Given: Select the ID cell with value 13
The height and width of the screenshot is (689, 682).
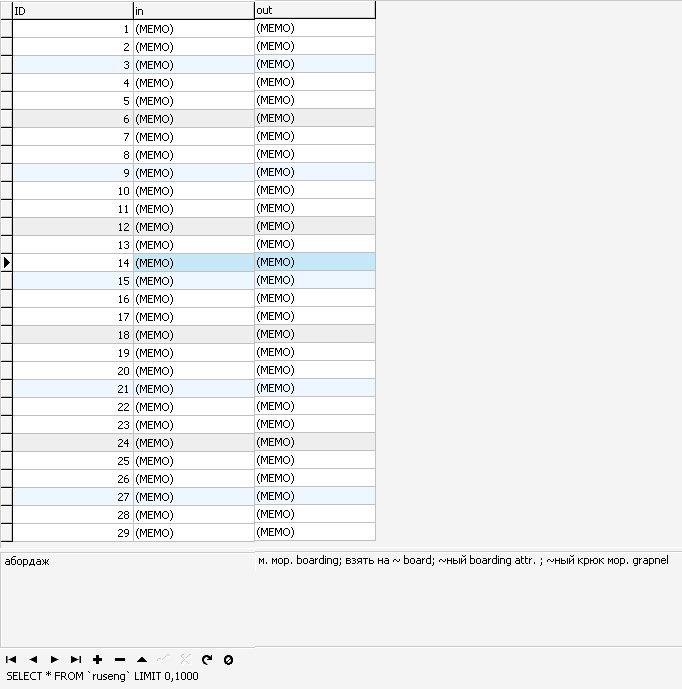Looking at the screenshot, I should coord(73,245).
